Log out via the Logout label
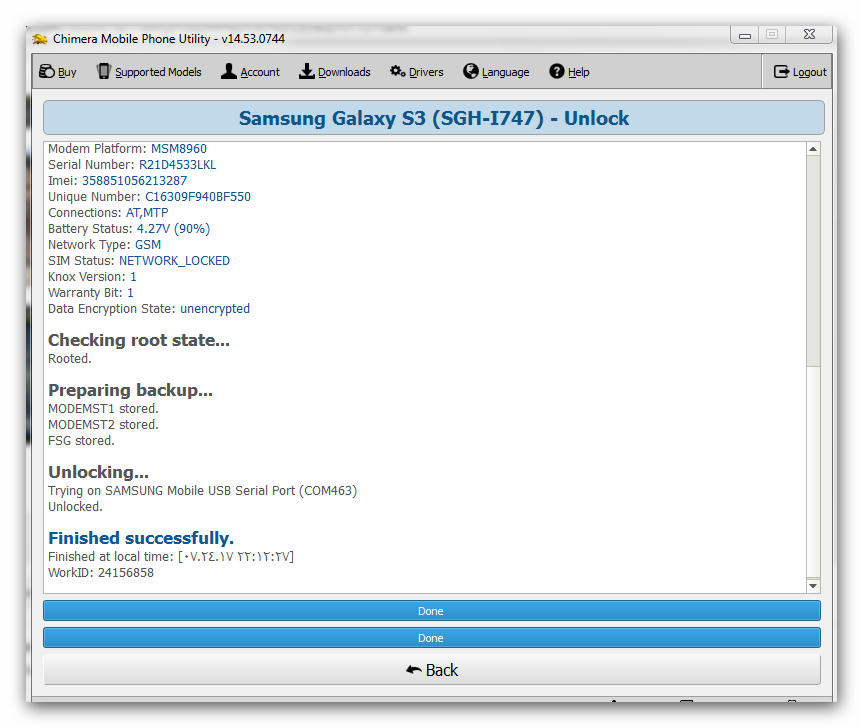 [x=810, y=72]
